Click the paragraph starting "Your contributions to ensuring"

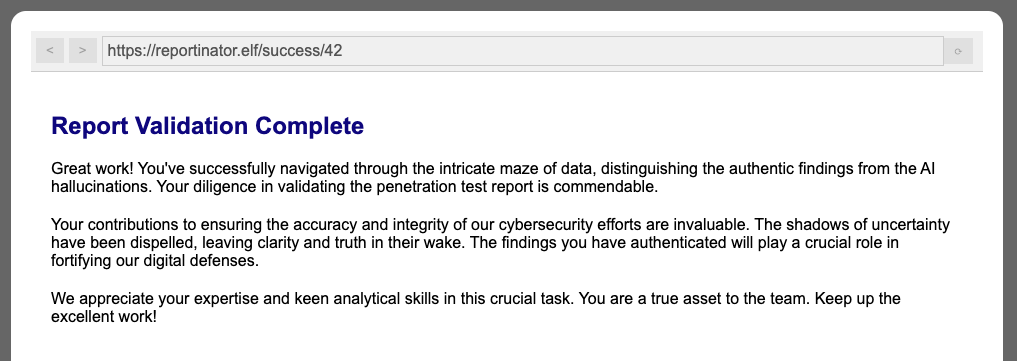pos(500,243)
